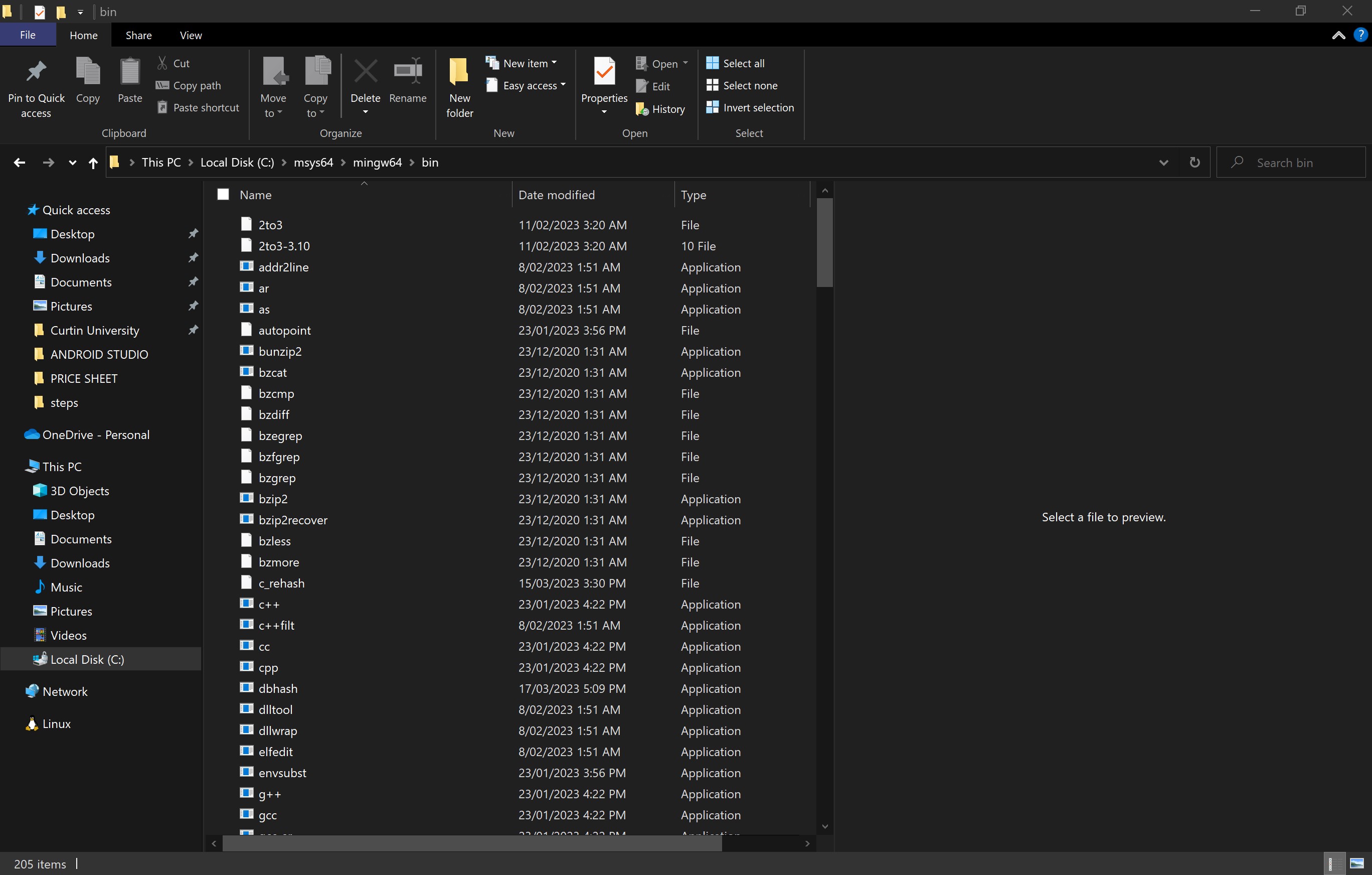Go up one folder level
The height and width of the screenshot is (875, 1372).
pos(93,163)
